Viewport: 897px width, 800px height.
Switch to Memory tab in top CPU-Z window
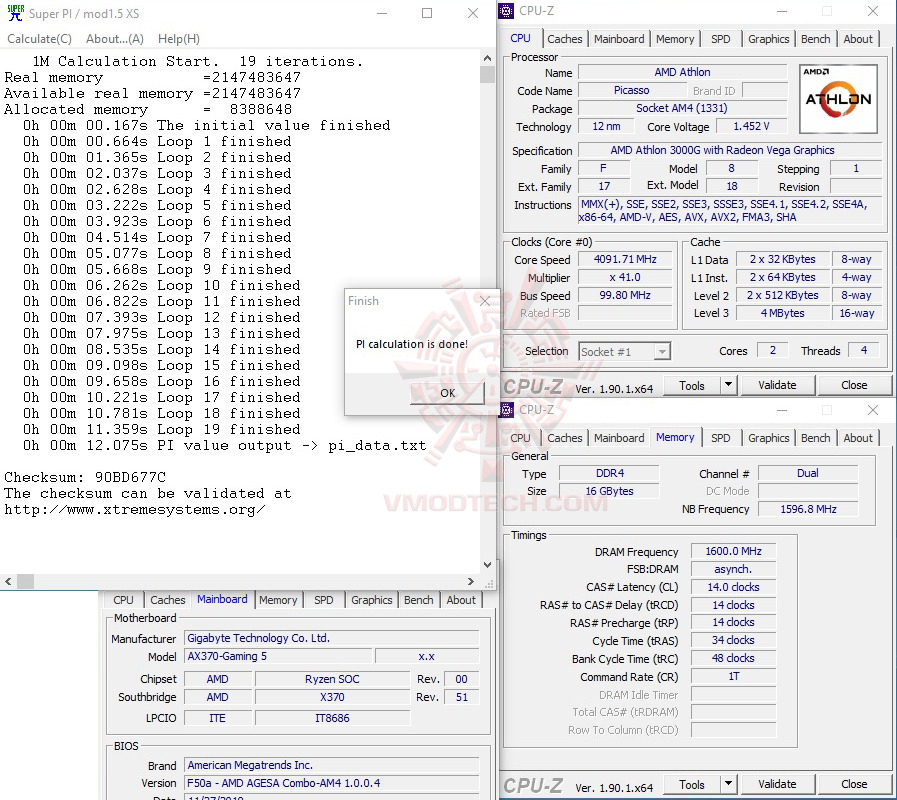coord(675,39)
